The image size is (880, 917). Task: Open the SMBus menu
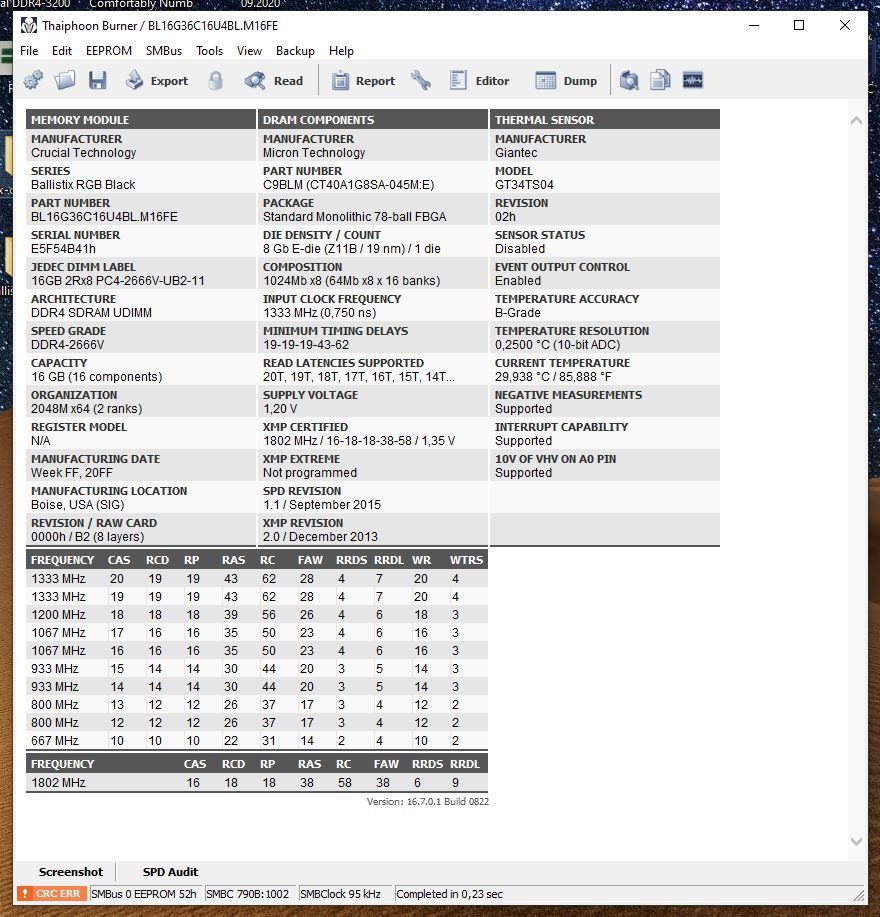pos(164,51)
